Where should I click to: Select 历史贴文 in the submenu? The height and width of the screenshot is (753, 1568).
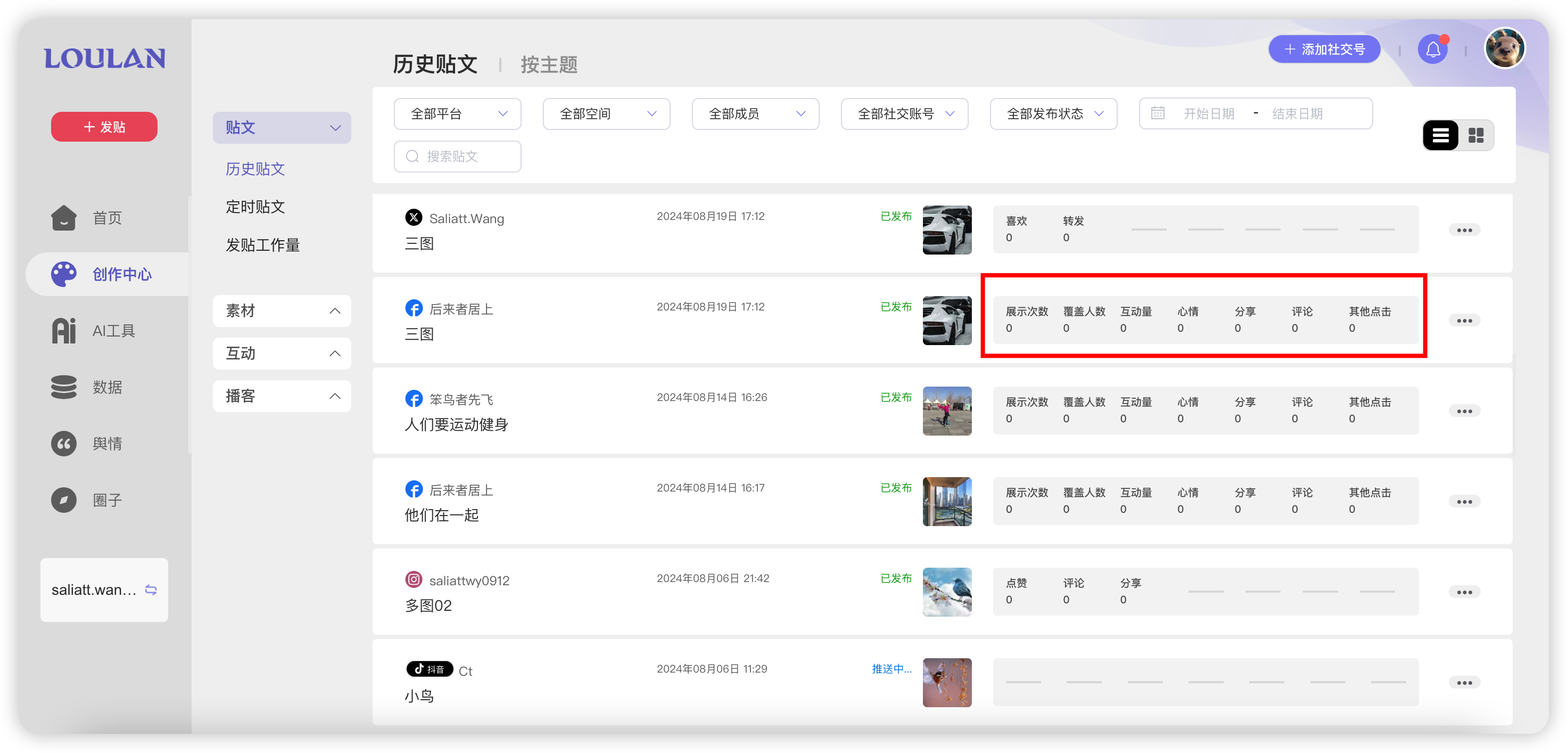click(255, 169)
